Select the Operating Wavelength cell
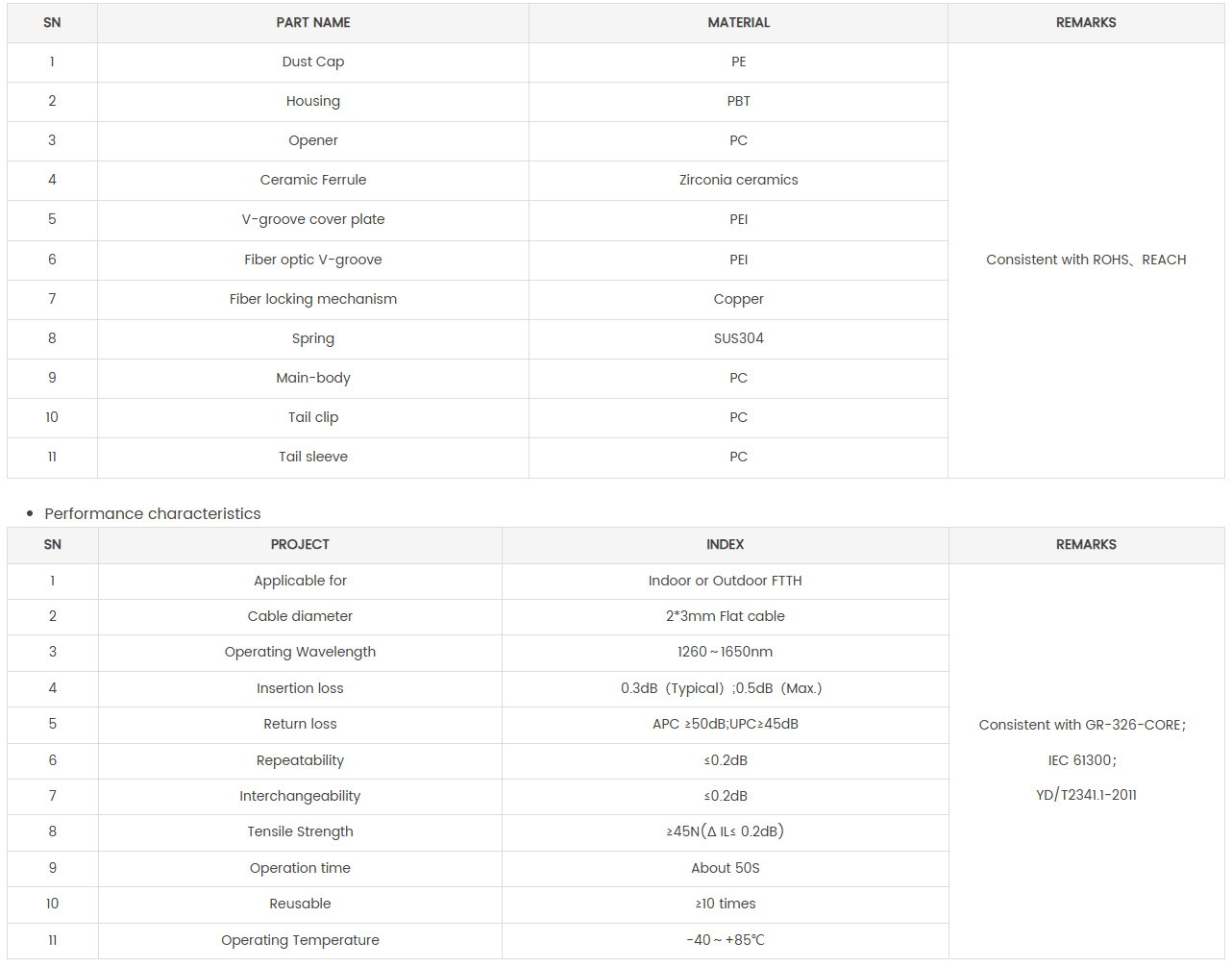 tap(300, 652)
